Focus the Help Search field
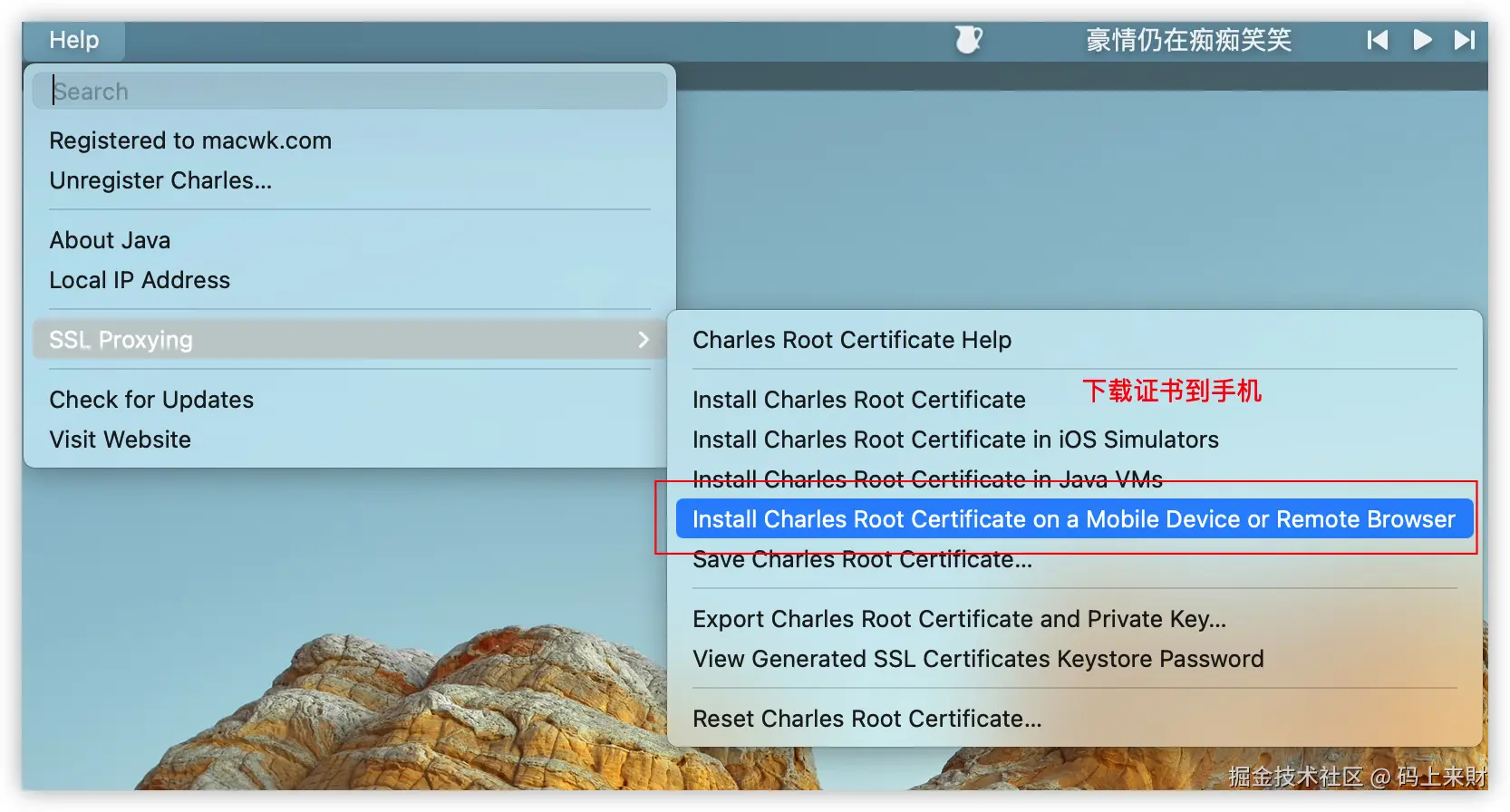Image resolution: width=1510 pixels, height=812 pixels. pyautogui.click(x=350, y=91)
